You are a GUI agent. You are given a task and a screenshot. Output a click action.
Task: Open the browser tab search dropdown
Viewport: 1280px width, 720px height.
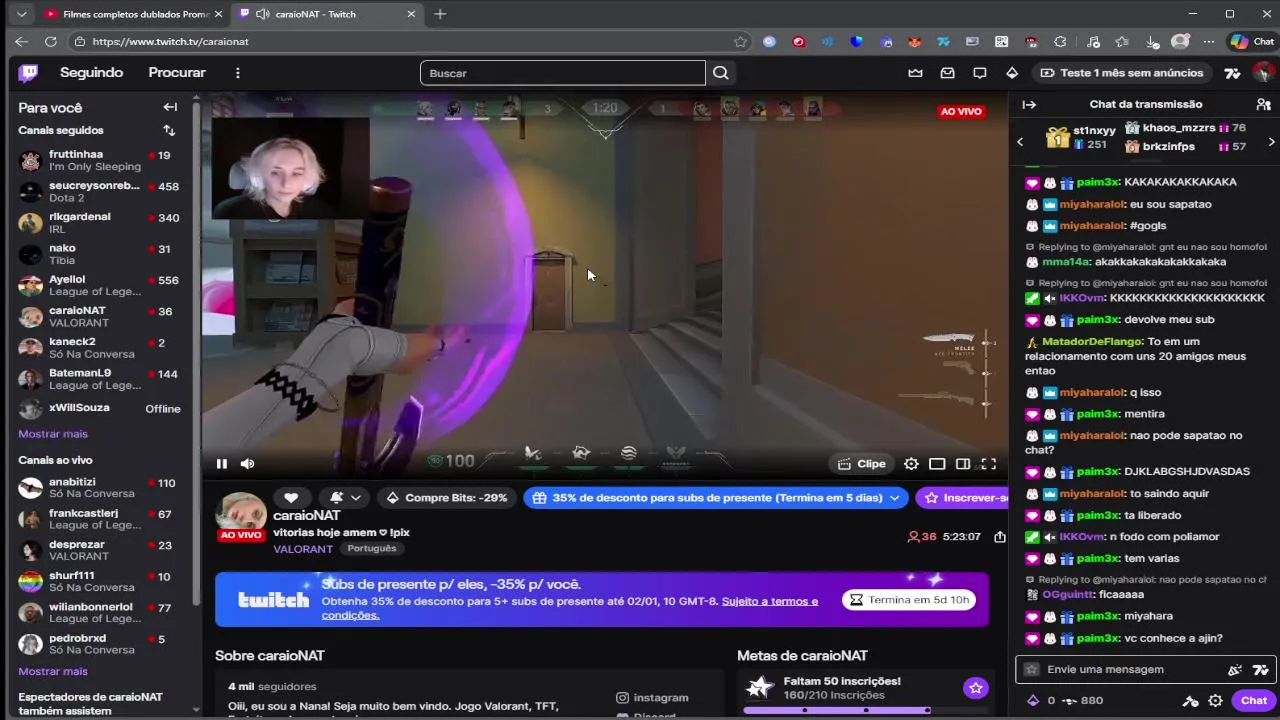point(21,14)
